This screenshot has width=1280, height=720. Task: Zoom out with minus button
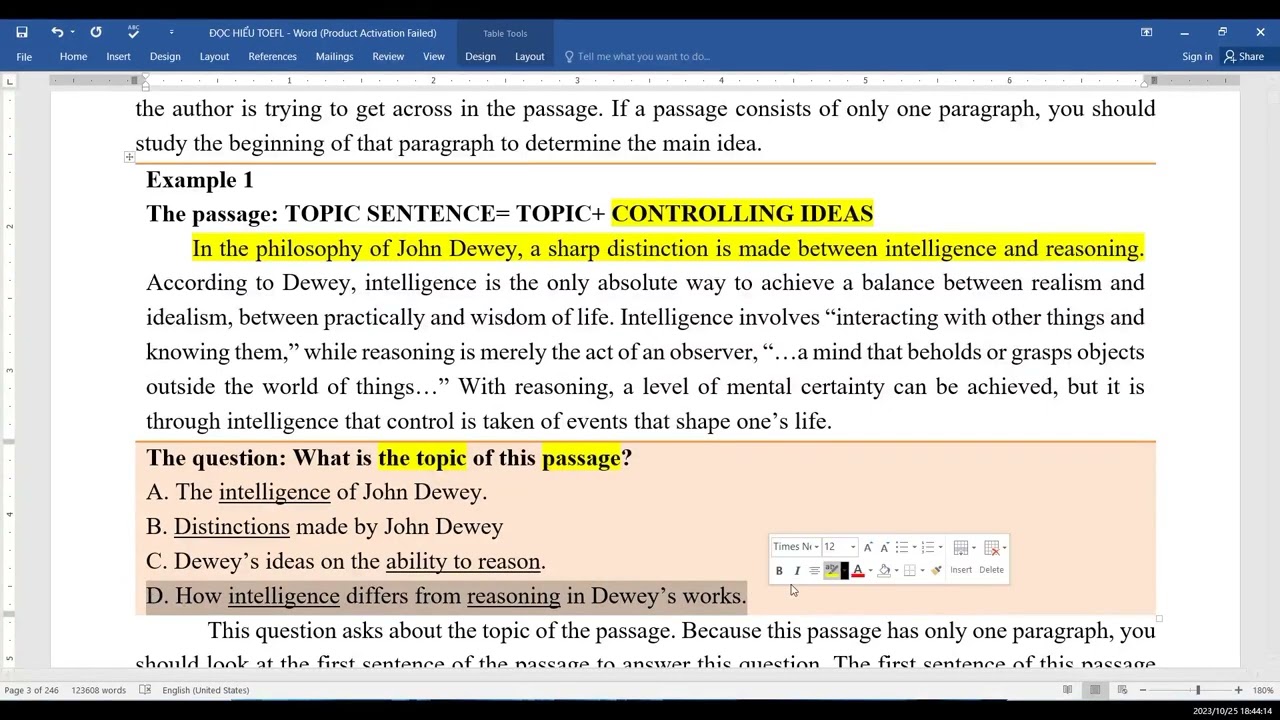tap(1143, 690)
